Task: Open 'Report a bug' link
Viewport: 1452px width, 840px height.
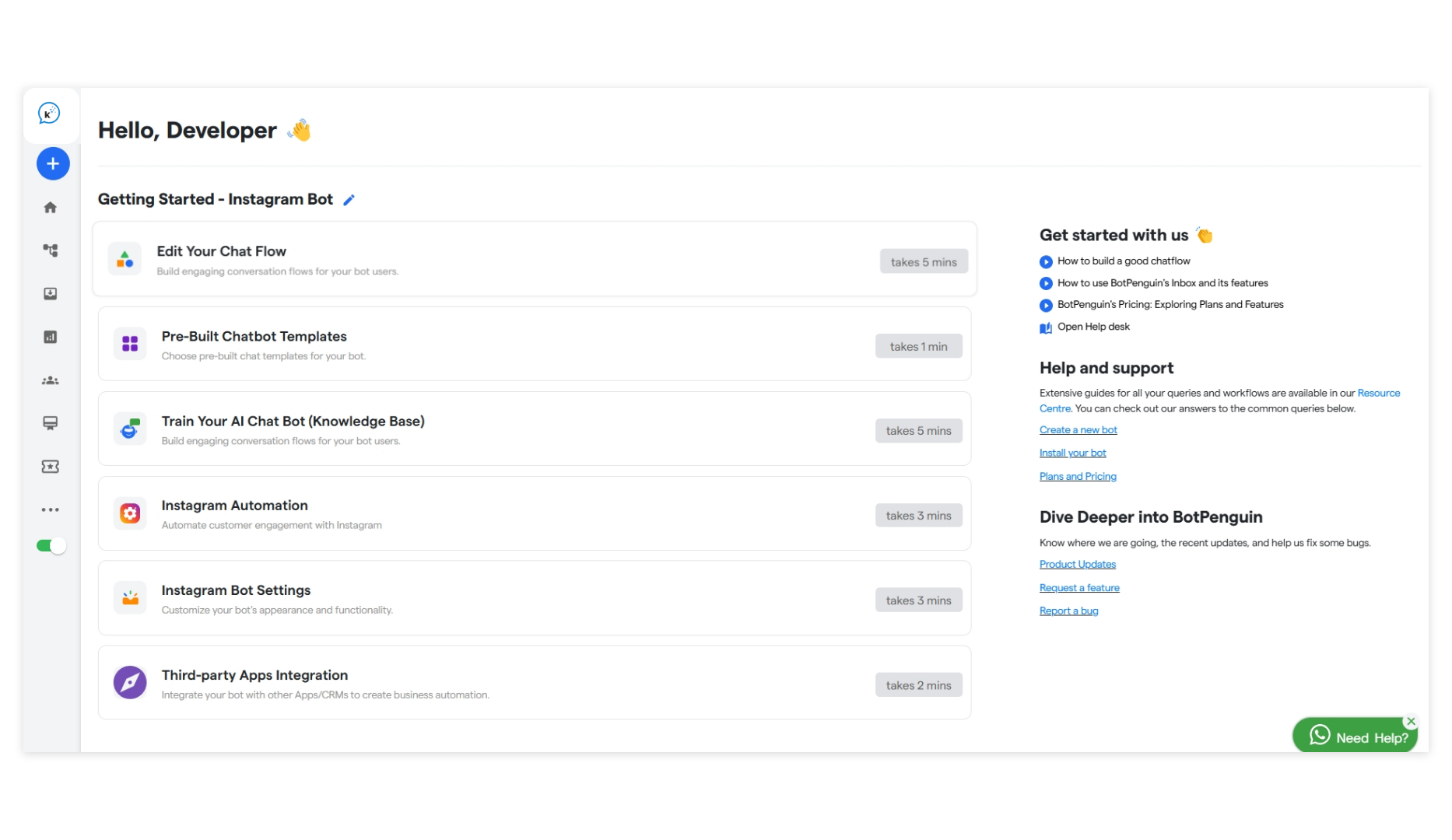Action: (1069, 611)
